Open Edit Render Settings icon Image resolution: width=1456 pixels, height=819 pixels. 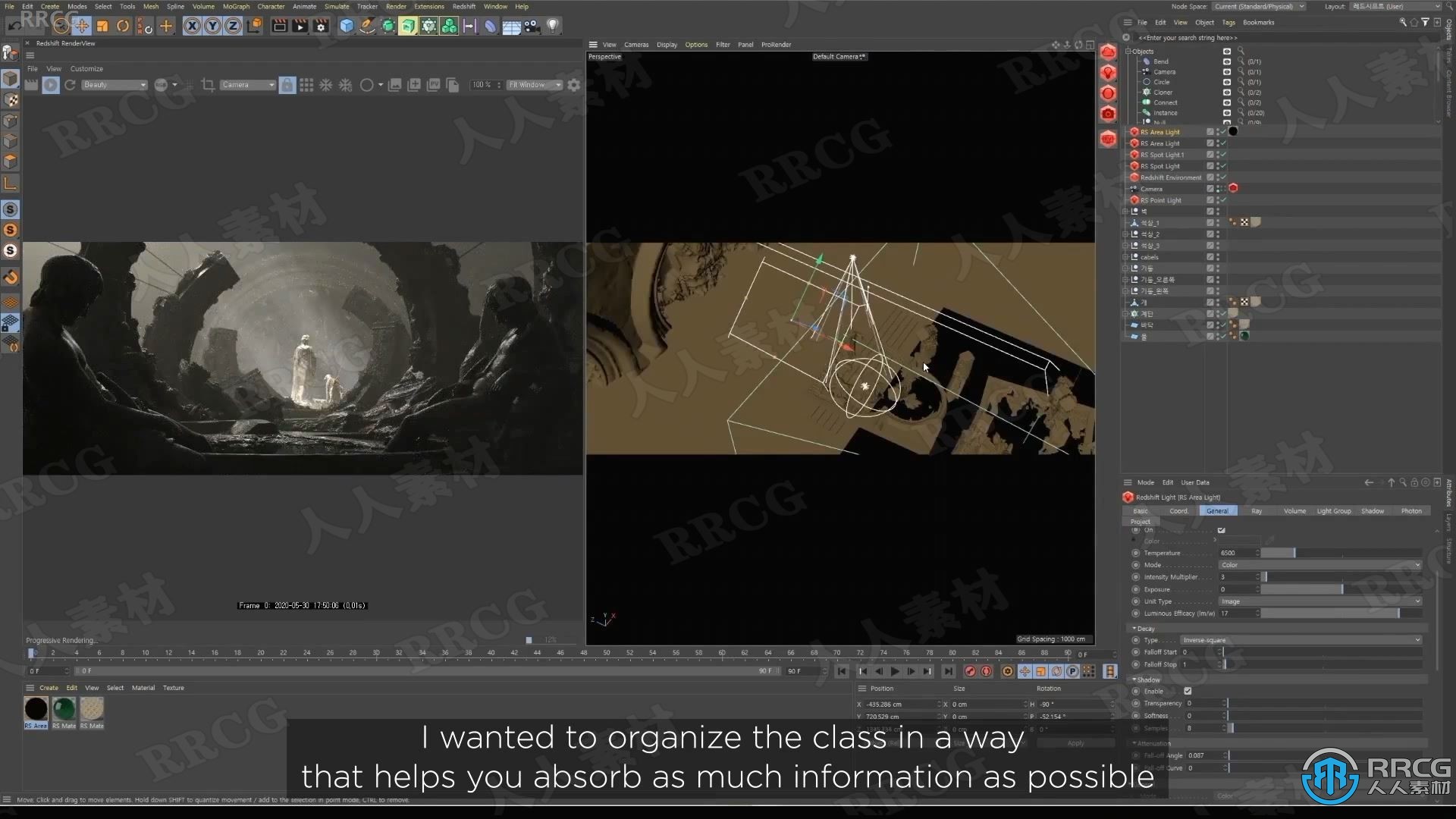point(321,26)
